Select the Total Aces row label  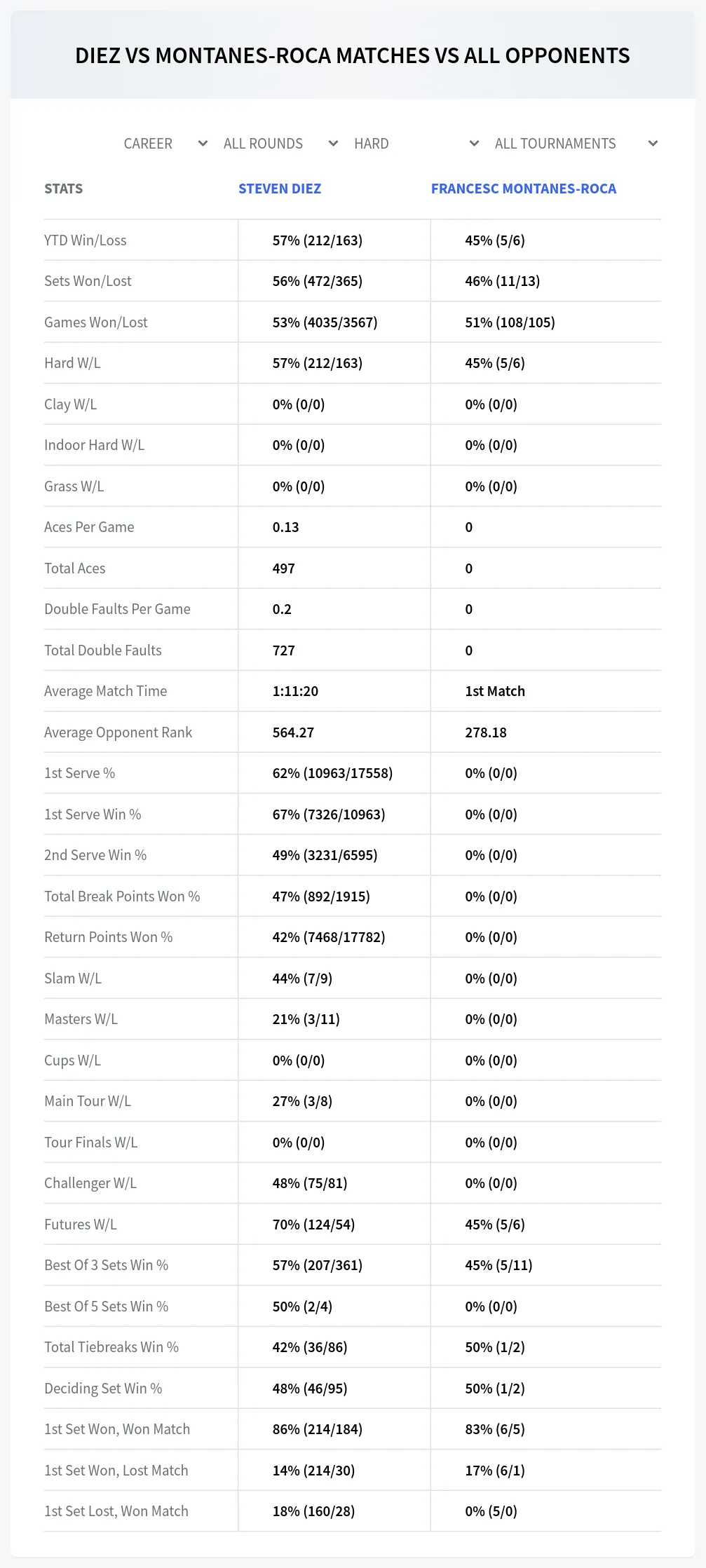pos(75,568)
